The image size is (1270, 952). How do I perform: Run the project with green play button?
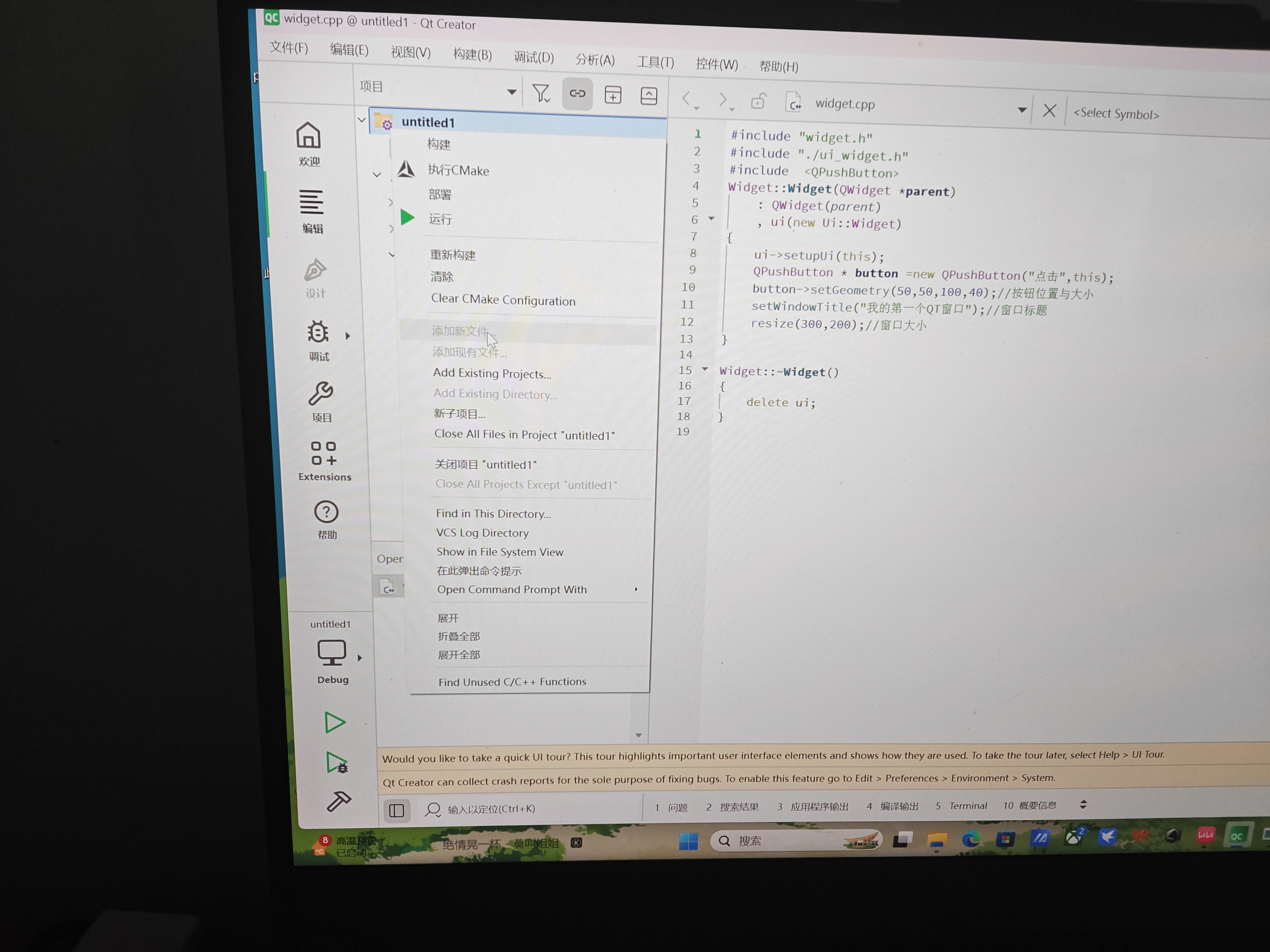click(335, 722)
